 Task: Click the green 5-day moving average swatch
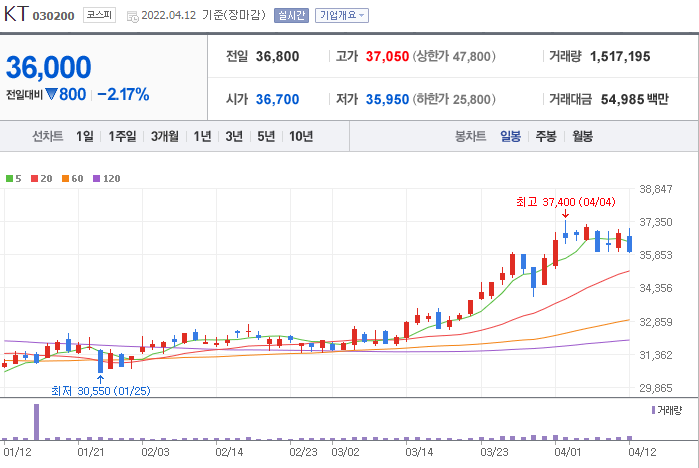[9, 179]
